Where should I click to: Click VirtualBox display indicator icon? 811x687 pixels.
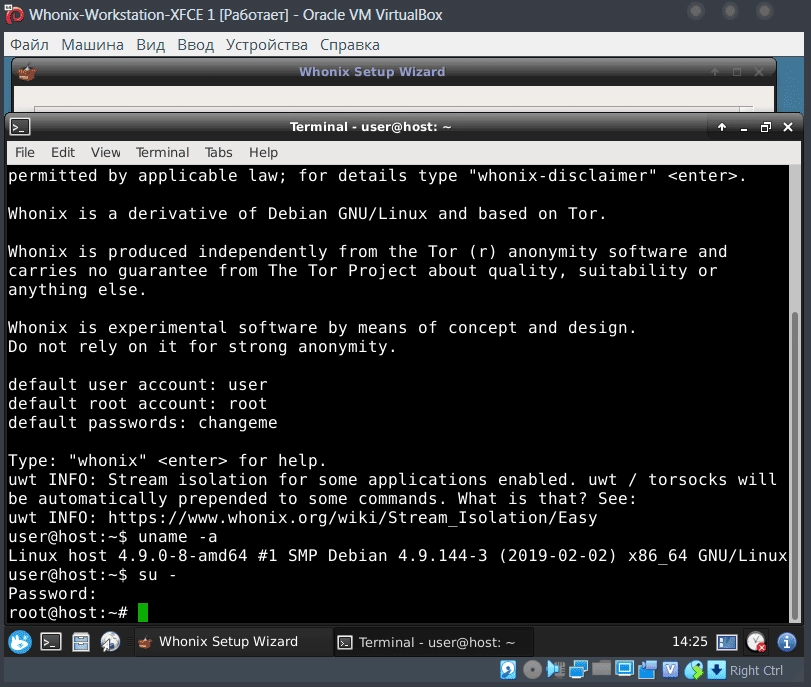624,669
